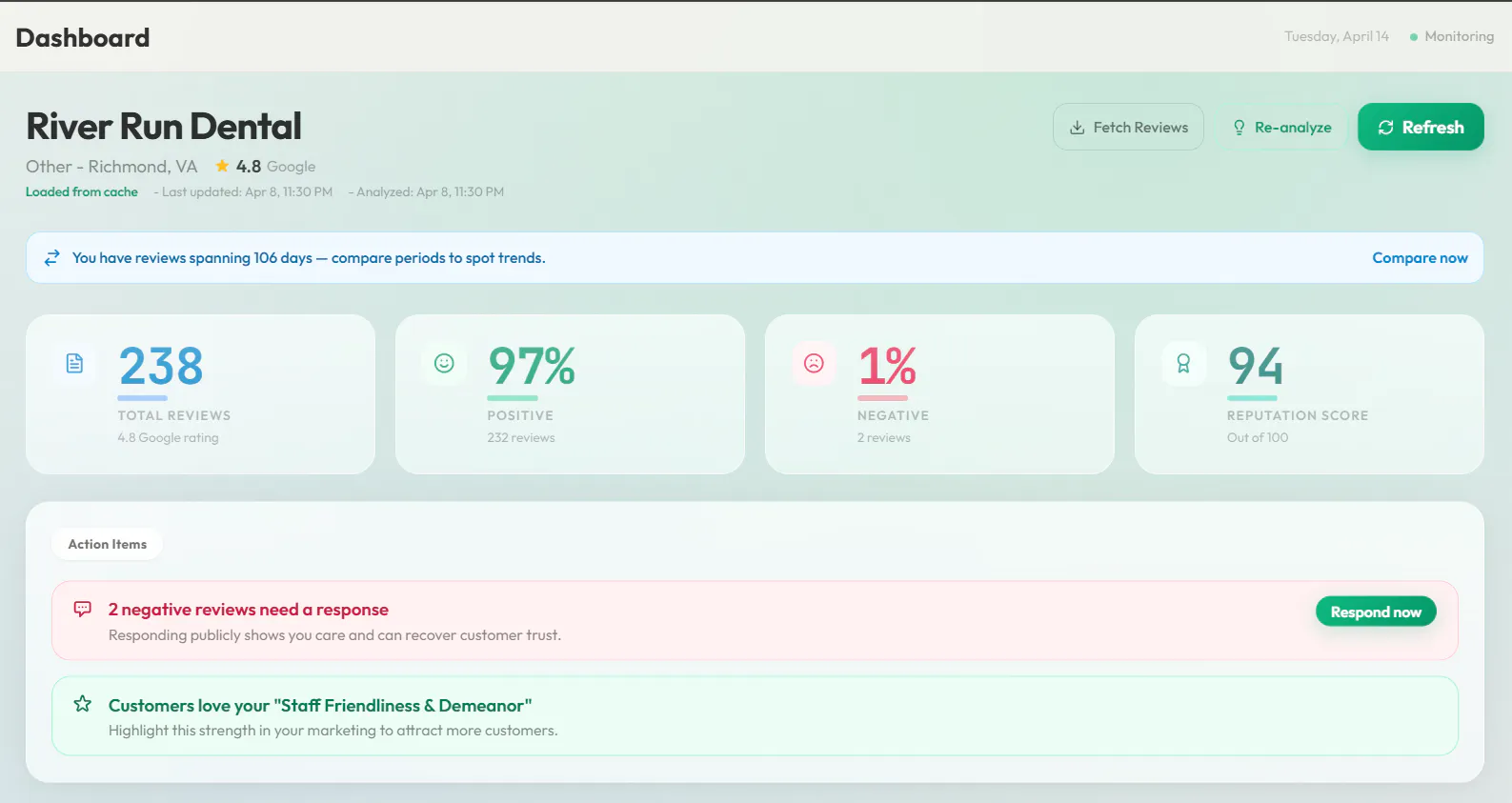Click the document icon on Total Reviews card

pyautogui.click(x=74, y=363)
